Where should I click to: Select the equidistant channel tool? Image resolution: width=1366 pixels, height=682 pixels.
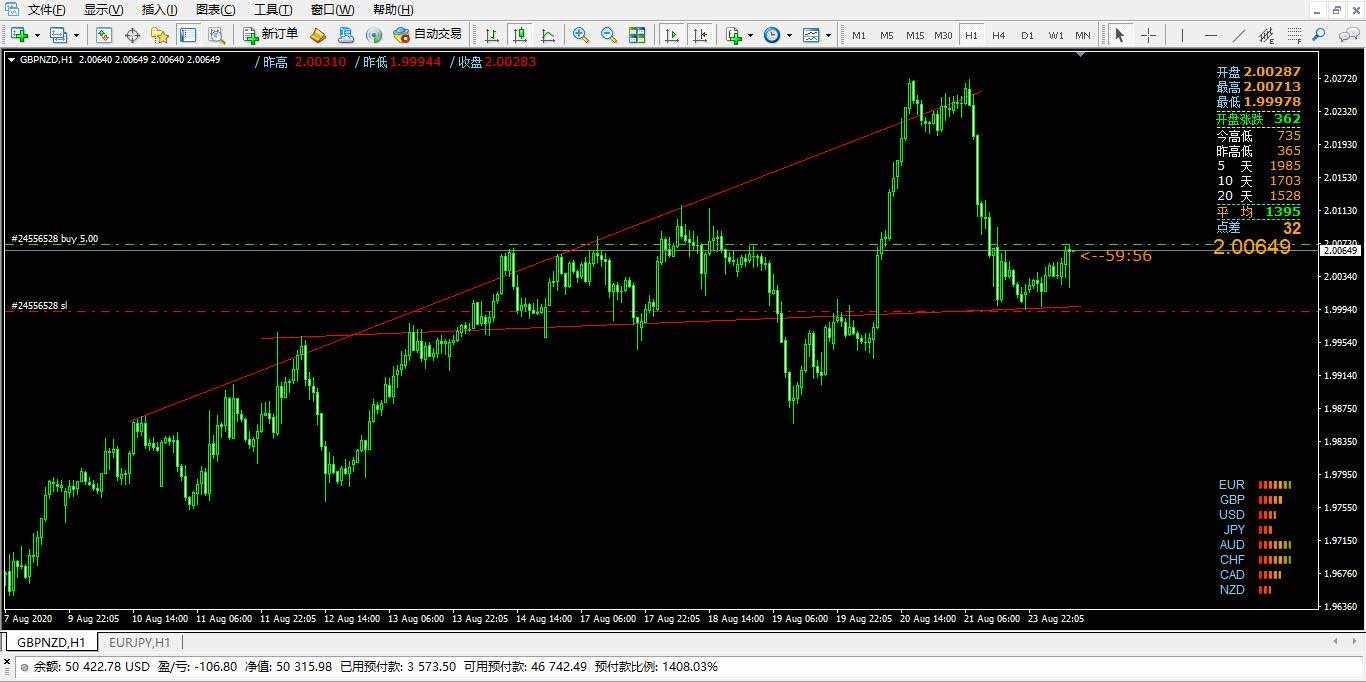(x=1266, y=35)
